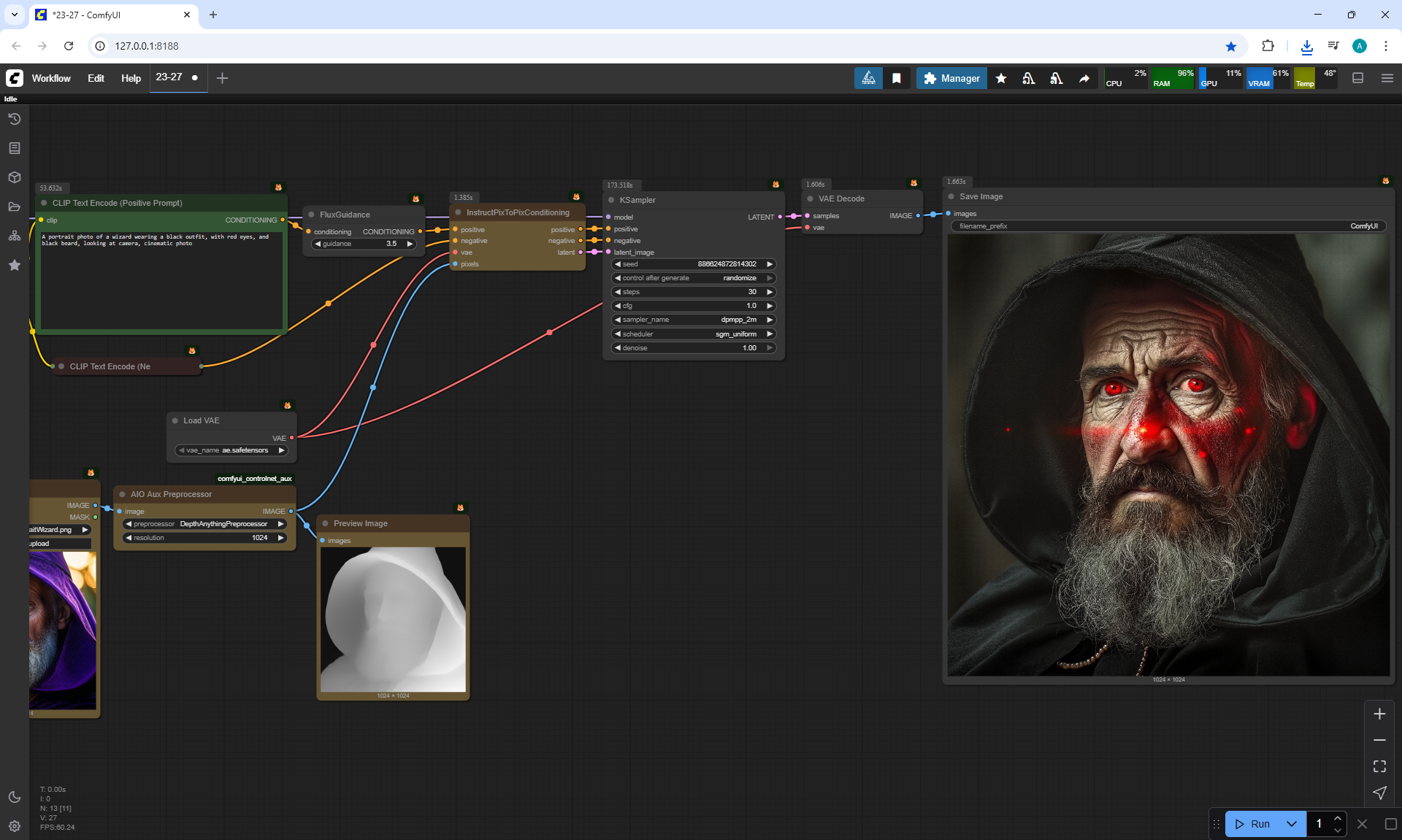Click zoom in plus canvas button
The image size is (1402, 840).
(x=1379, y=714)
